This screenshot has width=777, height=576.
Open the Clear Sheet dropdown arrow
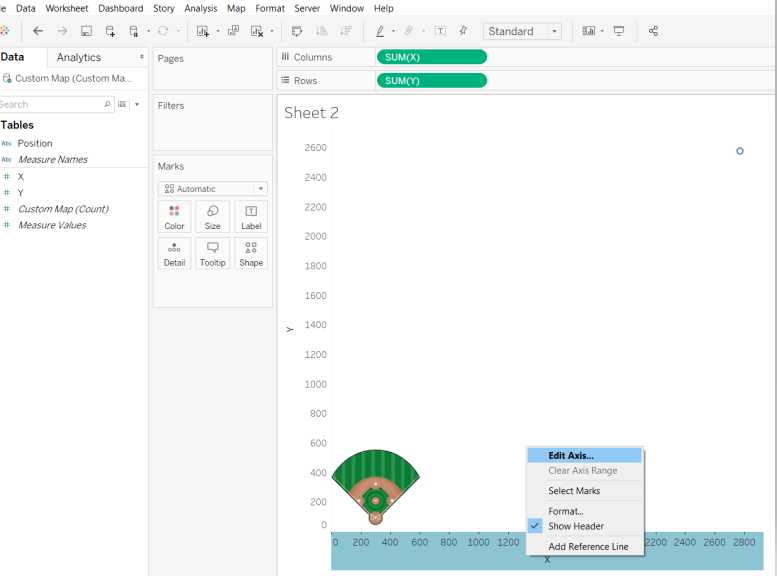pyautogui.click(x=272, y=31)
